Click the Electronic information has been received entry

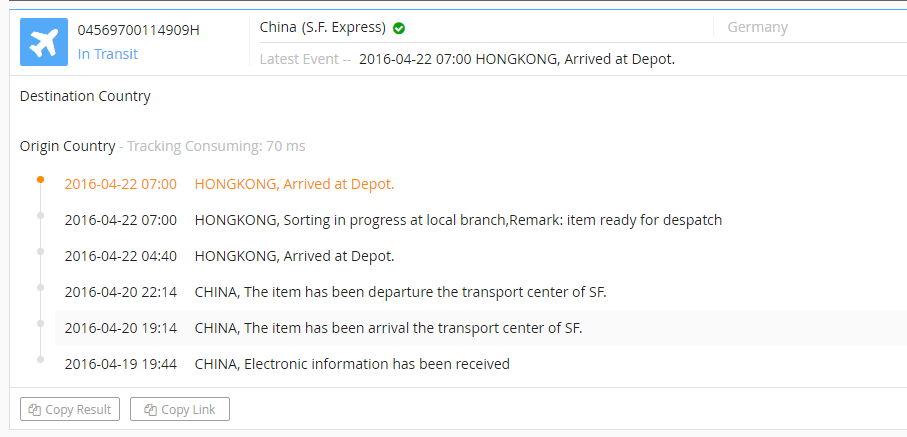click(352, 364)
